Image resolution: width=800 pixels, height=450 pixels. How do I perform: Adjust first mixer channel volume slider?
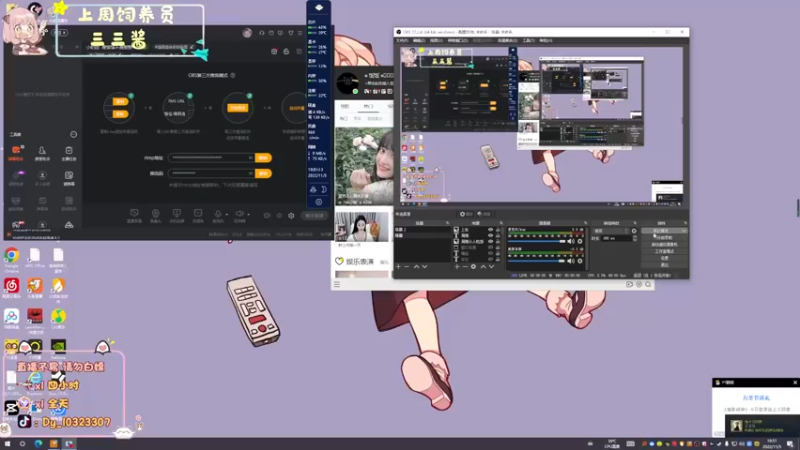[x=537, y=241]
